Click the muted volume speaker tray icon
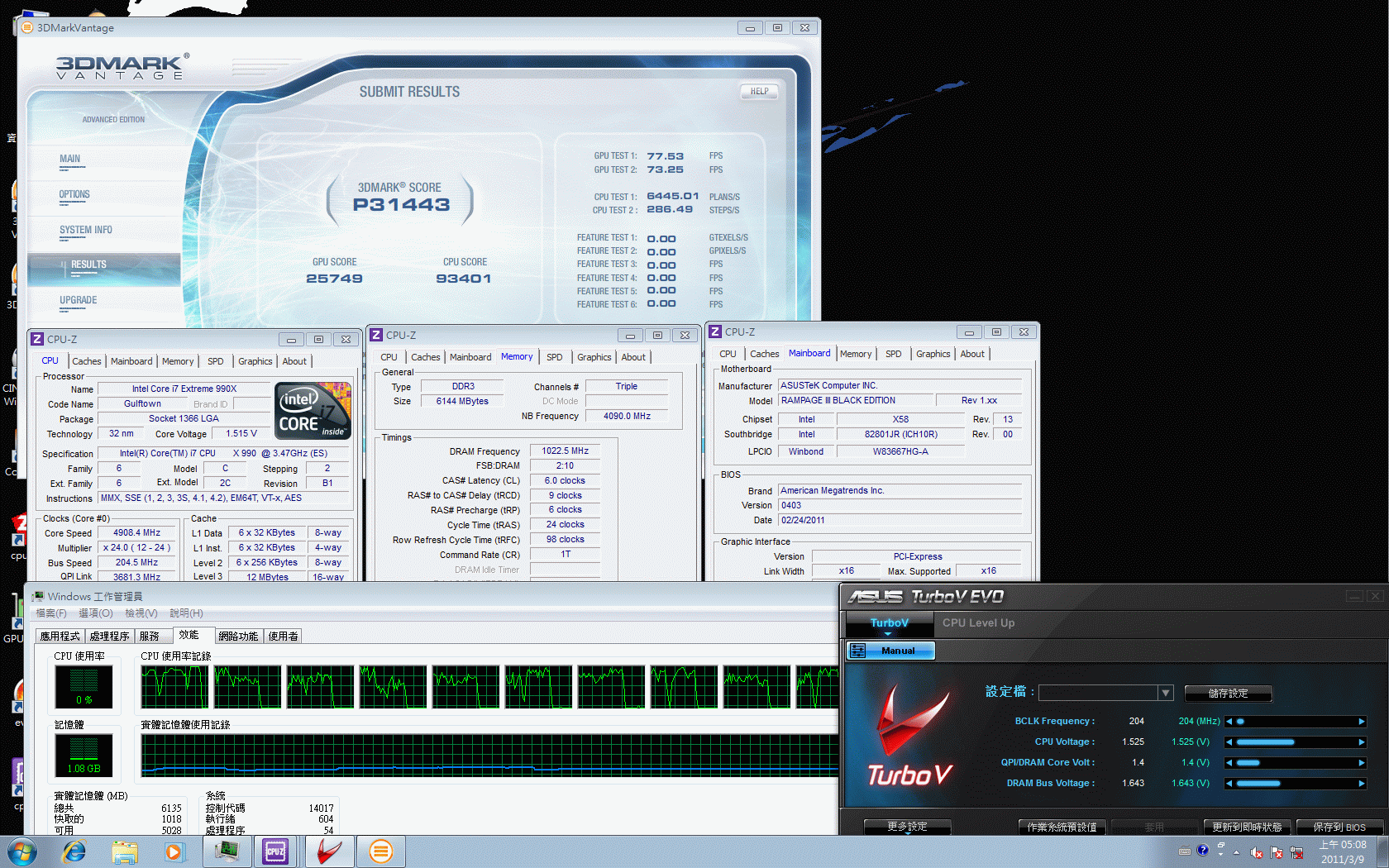 (x=1257, y=852)
